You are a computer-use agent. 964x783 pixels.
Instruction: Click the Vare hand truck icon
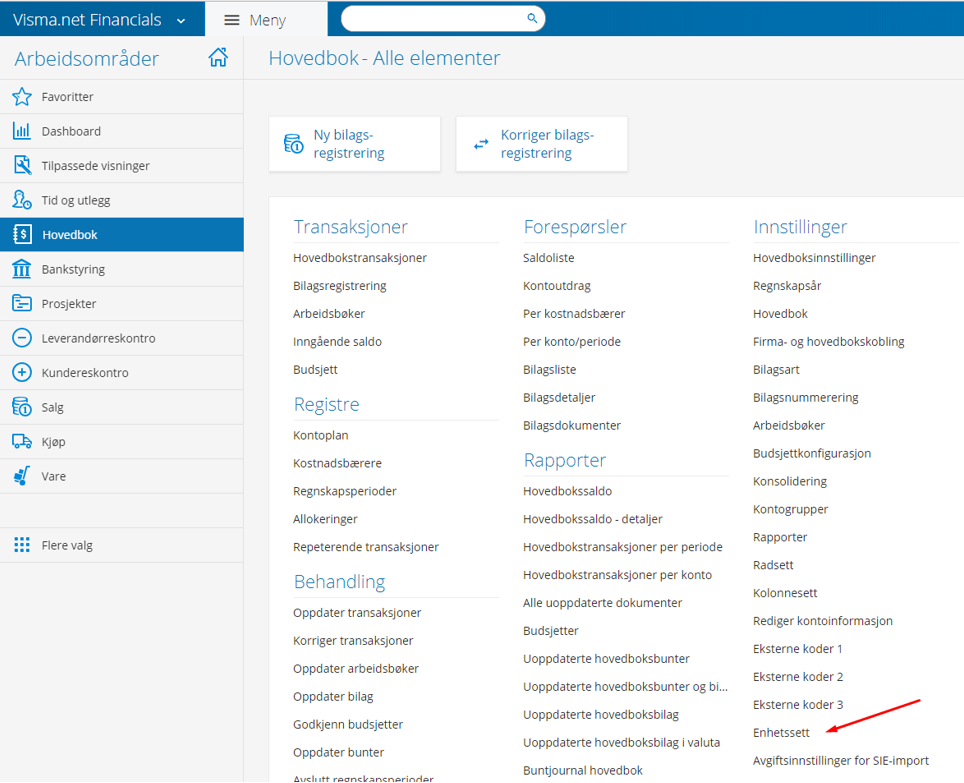(22, 476)
